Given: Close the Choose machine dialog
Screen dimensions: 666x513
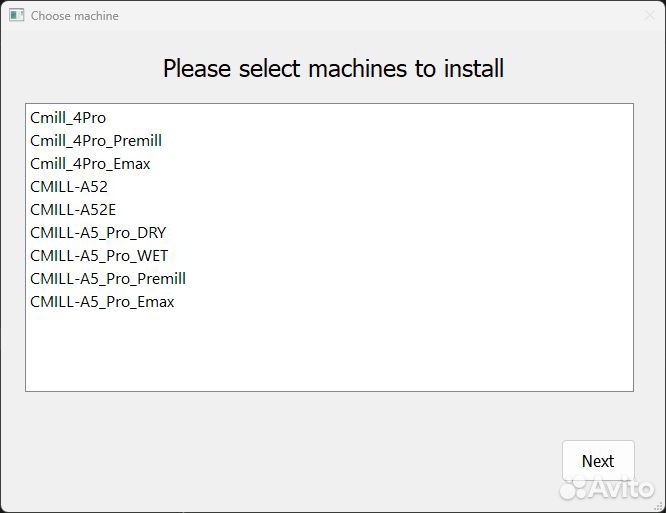Looking at the screenshot, I should (x=649, y=16).
